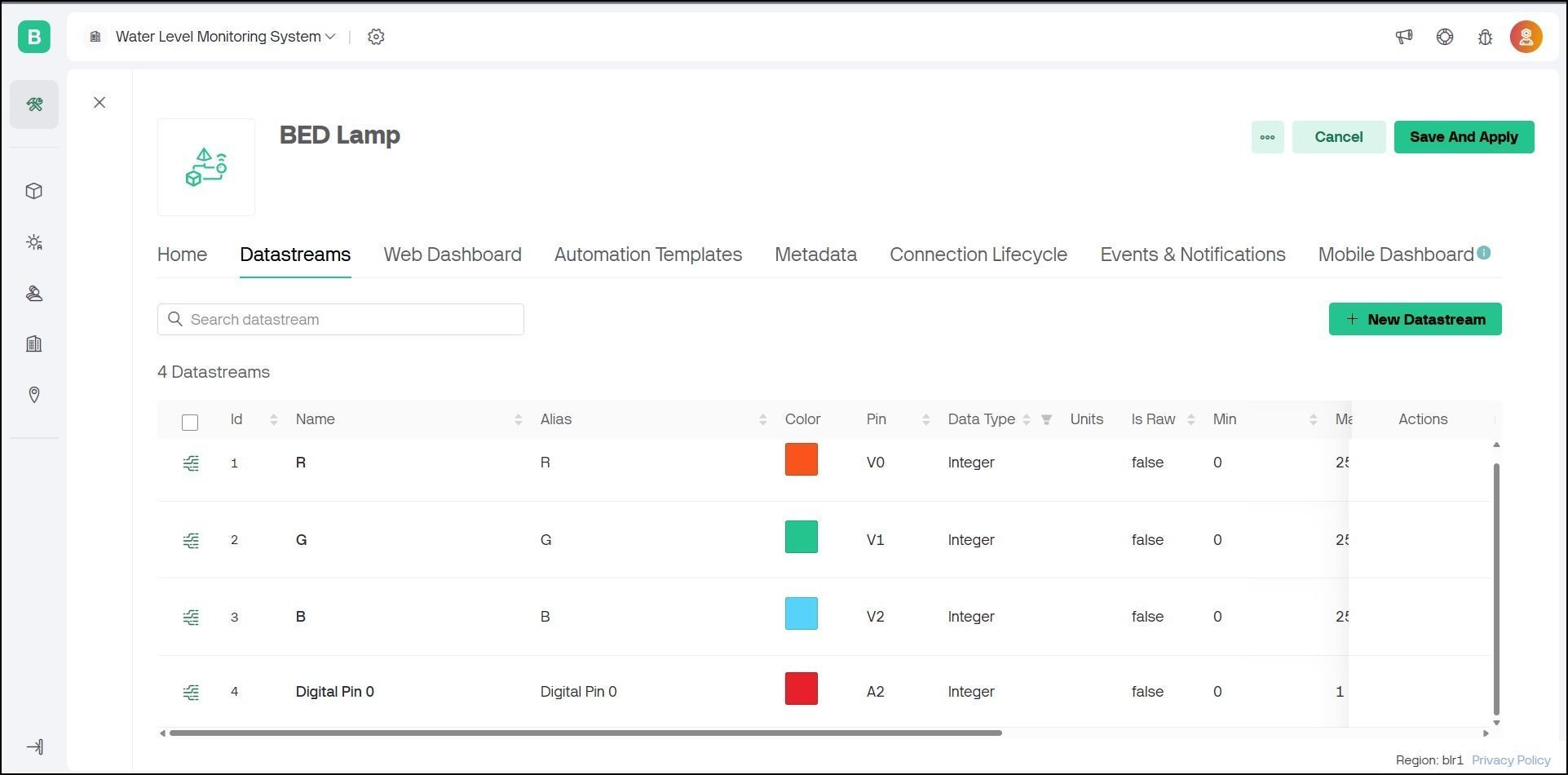Open the Automations sun icon in sidebar
This screenshot has width=1568, height=775.
[x=34, y=242]
